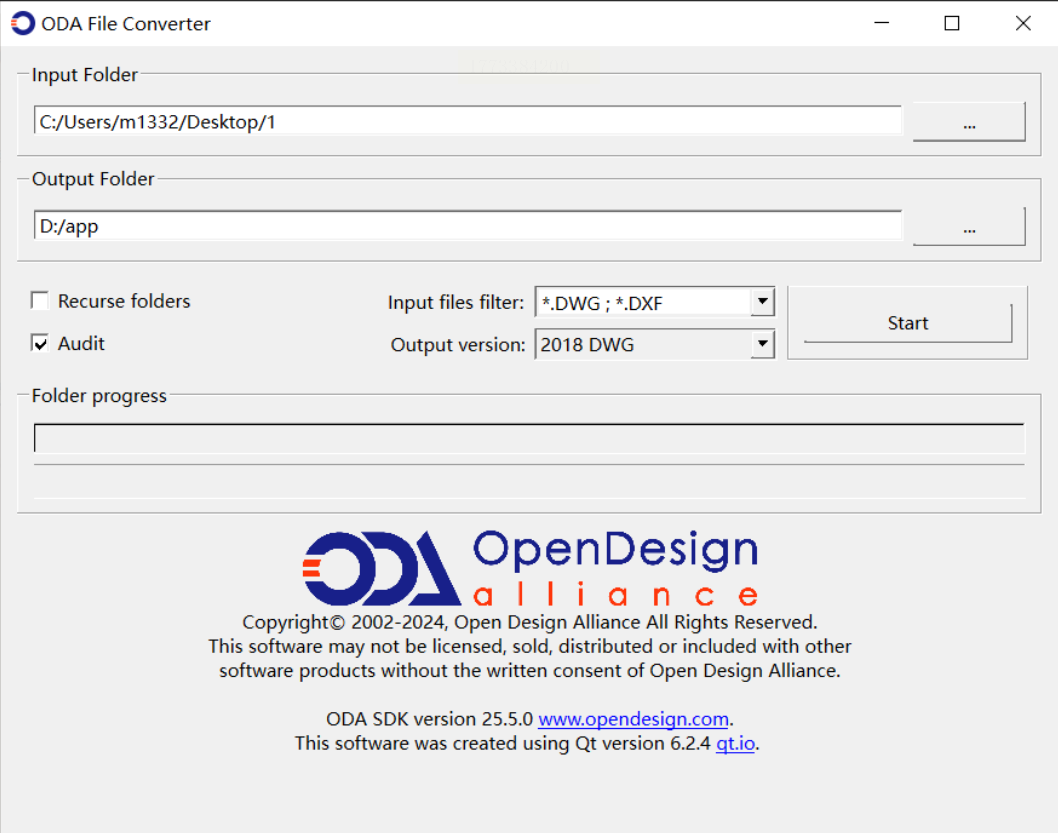
Task: Click the 2018 DWG dropdown arrow
Action: tap(762, 345)
